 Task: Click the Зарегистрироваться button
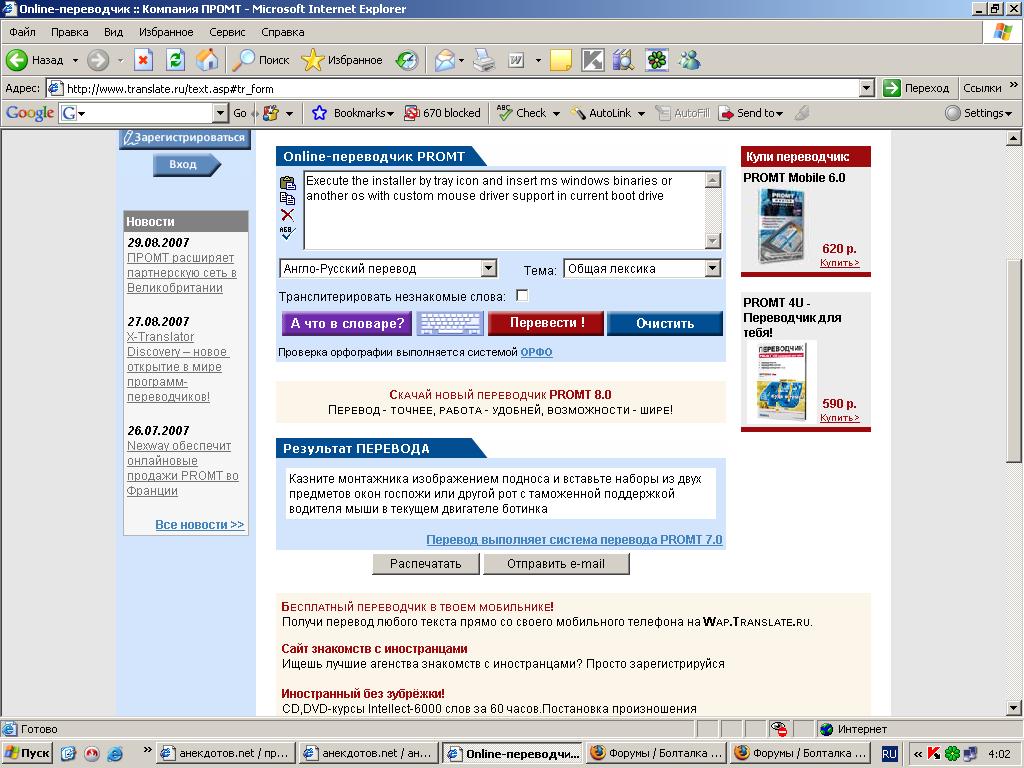click(185, 138)
